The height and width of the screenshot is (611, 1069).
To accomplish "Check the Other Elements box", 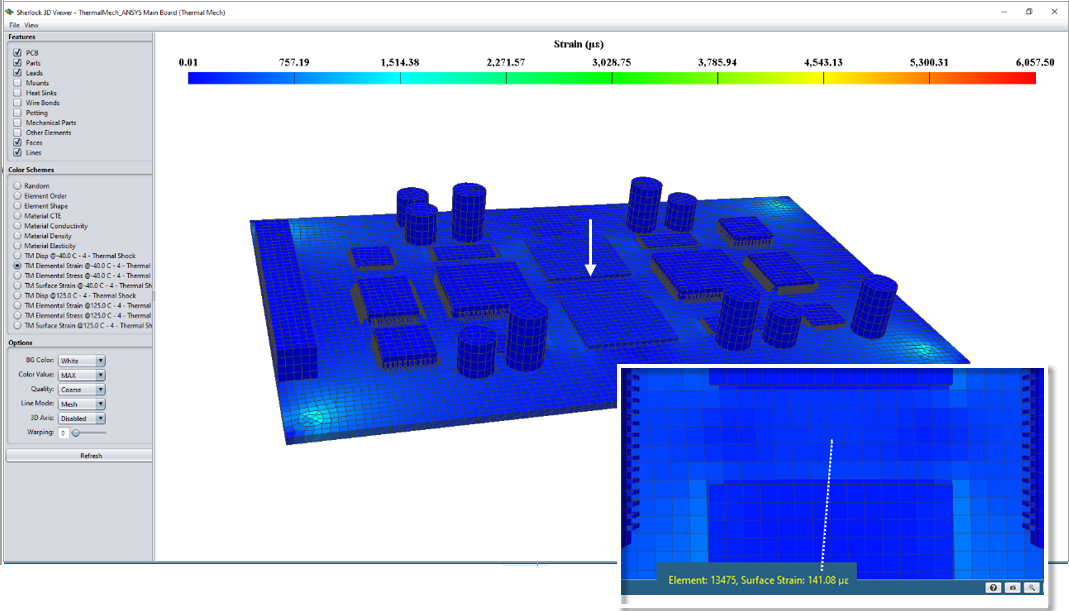I will (17, 132).
